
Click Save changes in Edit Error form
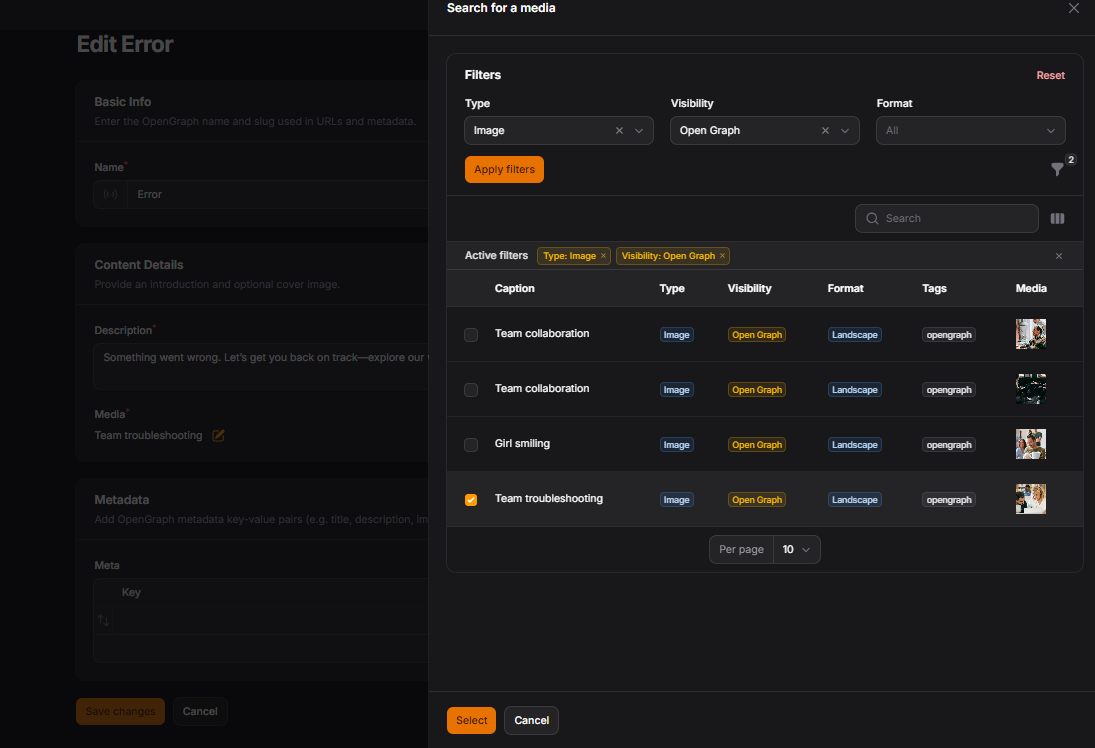[x=120, y=712]
